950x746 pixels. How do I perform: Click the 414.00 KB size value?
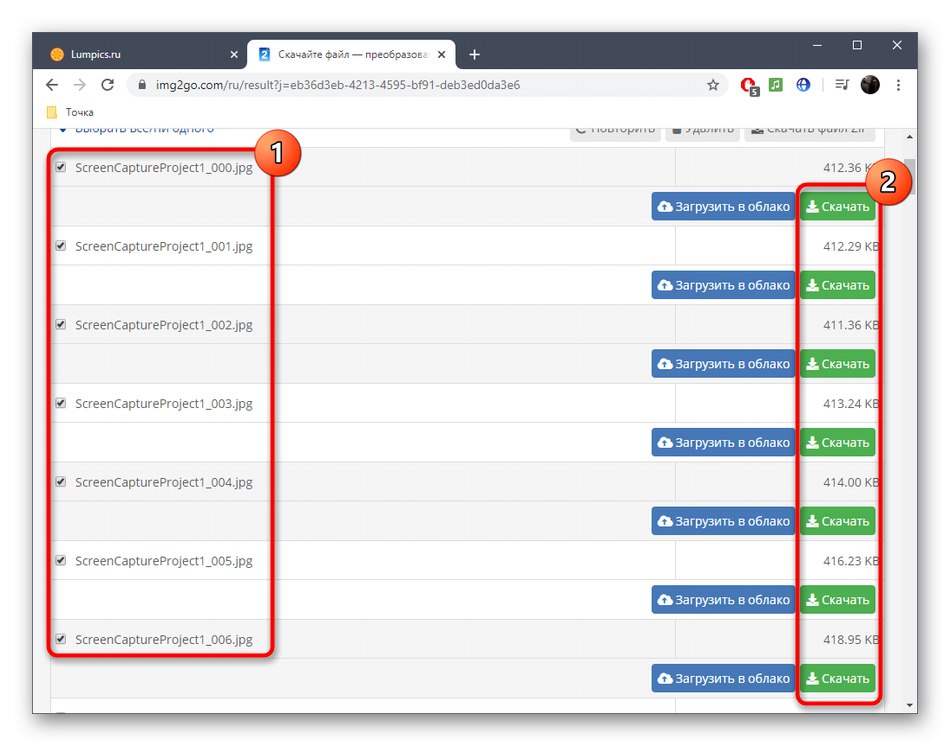[x=851, y=482]
